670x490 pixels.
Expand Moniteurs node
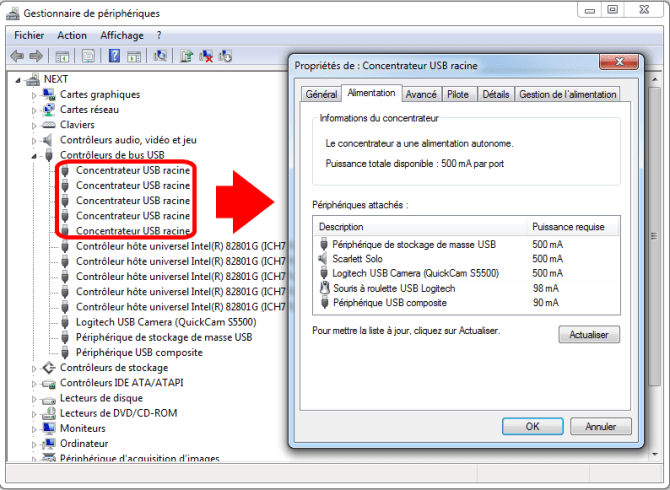pos(34,429)
